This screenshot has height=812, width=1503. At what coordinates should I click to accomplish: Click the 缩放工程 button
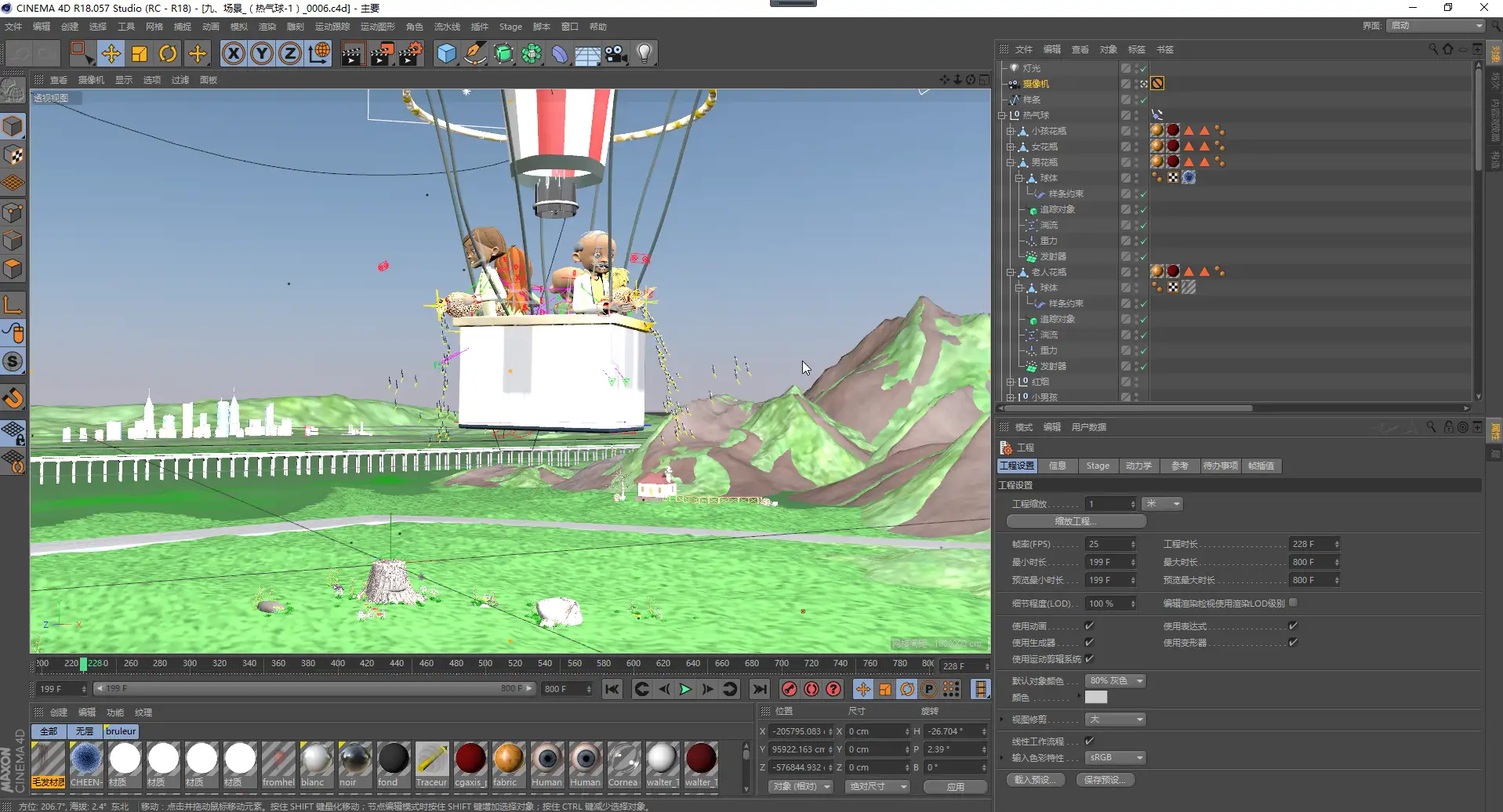point(1076,521)
